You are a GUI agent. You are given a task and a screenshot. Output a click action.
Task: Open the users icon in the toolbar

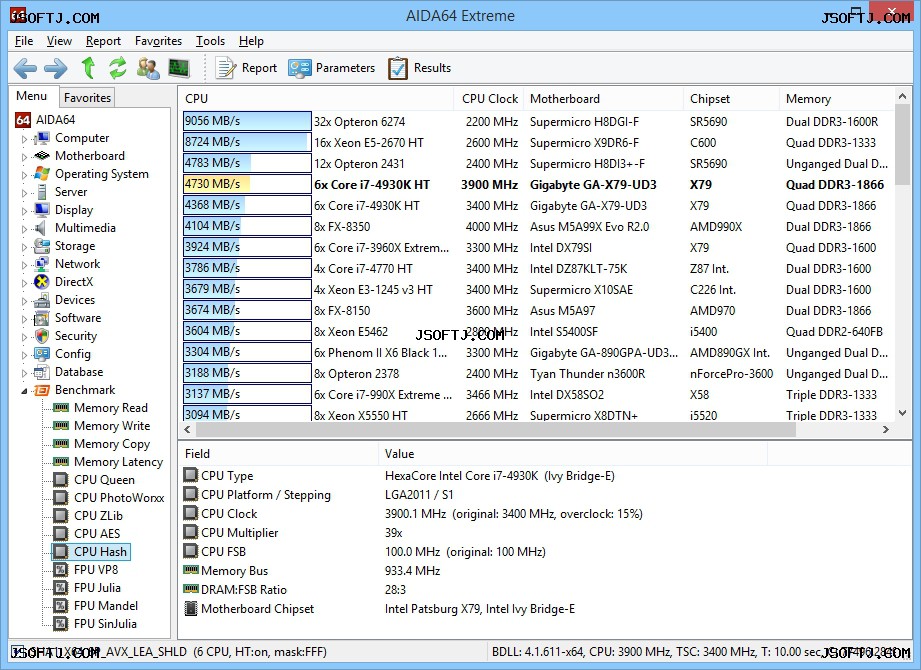coord(148,68)
